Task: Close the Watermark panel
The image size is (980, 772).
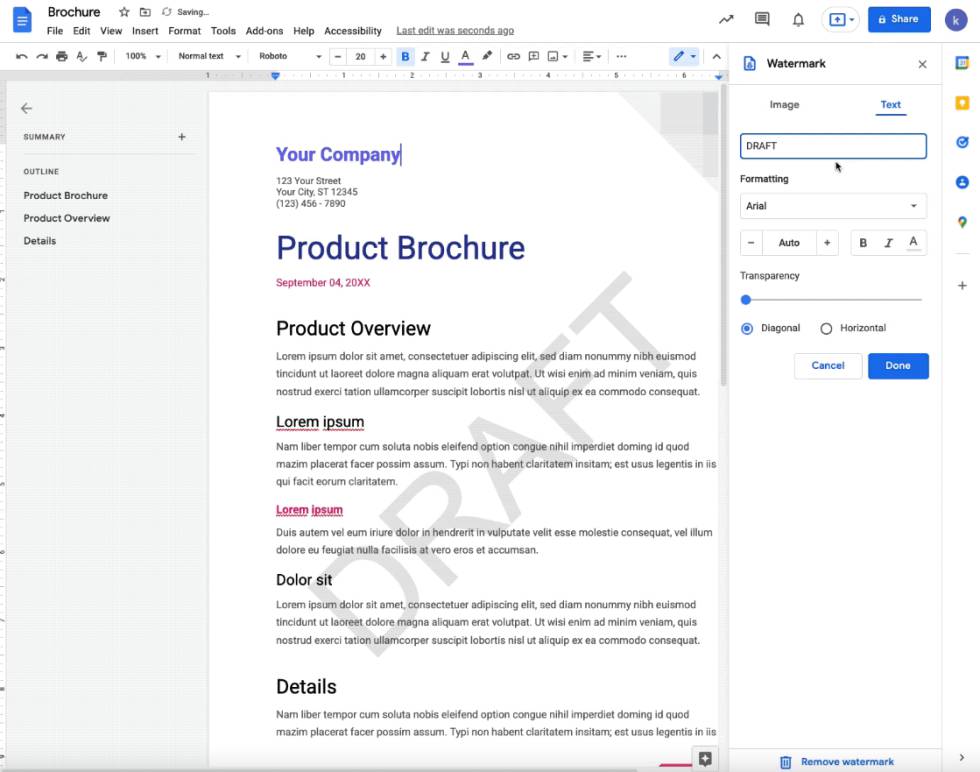Action: tap(922, 64)
